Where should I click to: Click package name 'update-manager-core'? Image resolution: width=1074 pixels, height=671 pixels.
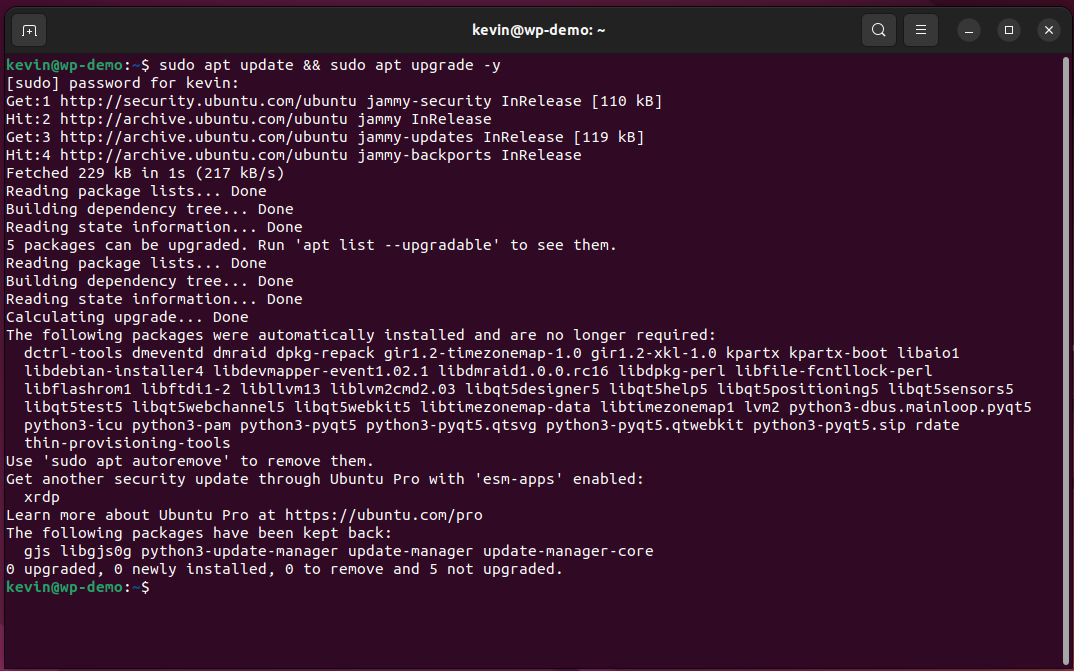(569, 551)
